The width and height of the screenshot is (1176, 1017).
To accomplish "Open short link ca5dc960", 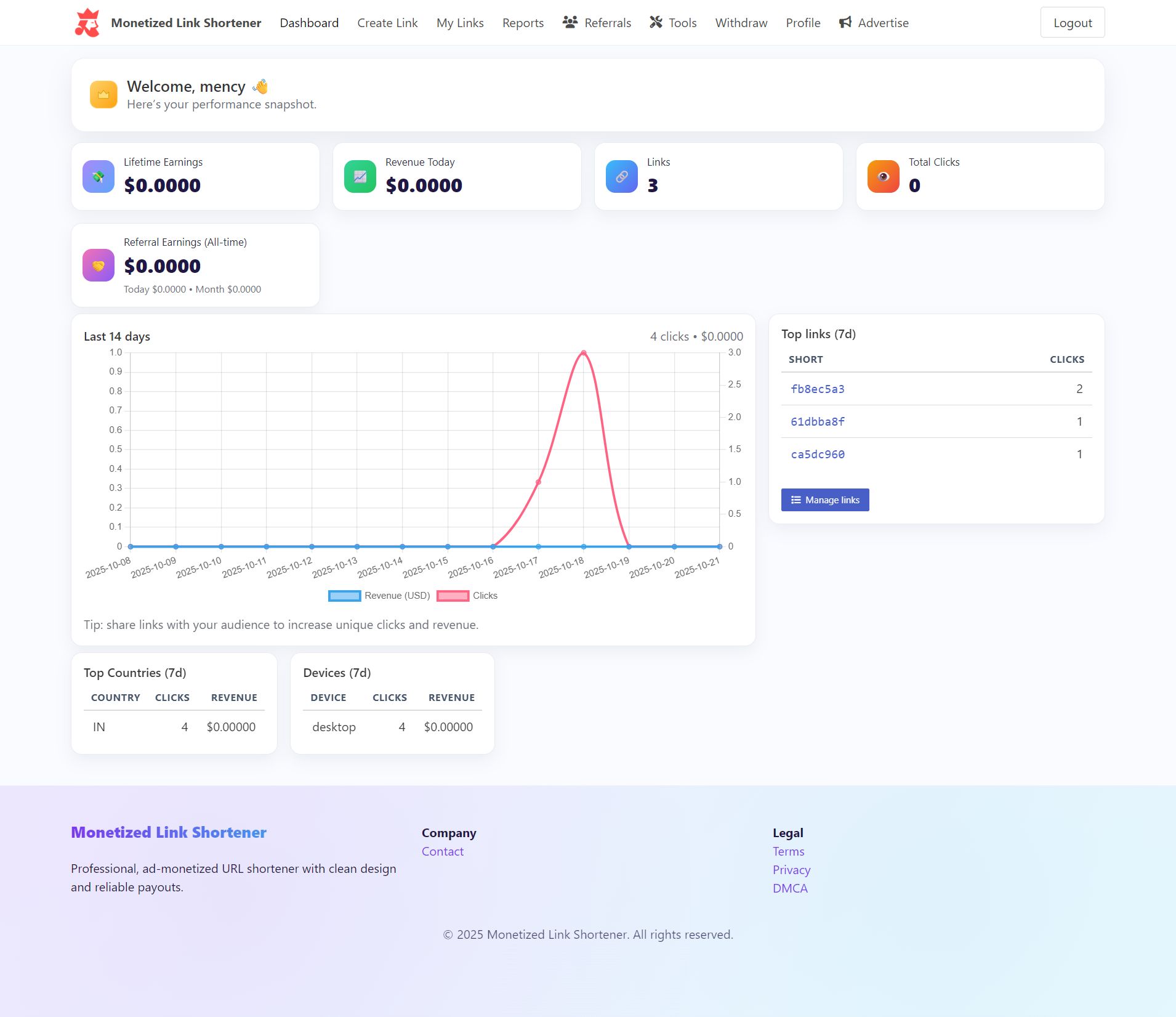I will [817, 454].
